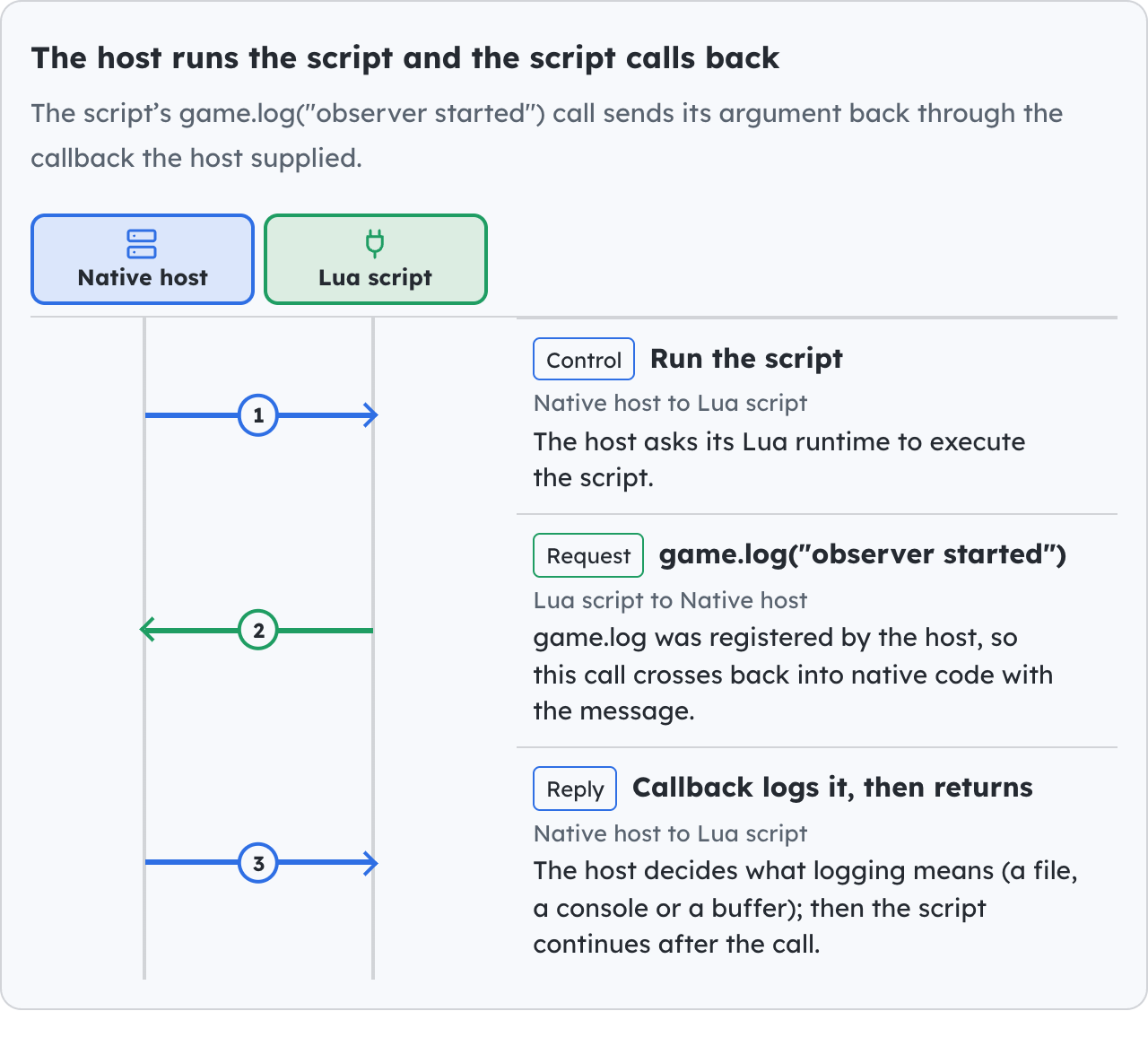Click the main diagram title text
Viewport: 1148px width, 1046px height.
[405, 58]
